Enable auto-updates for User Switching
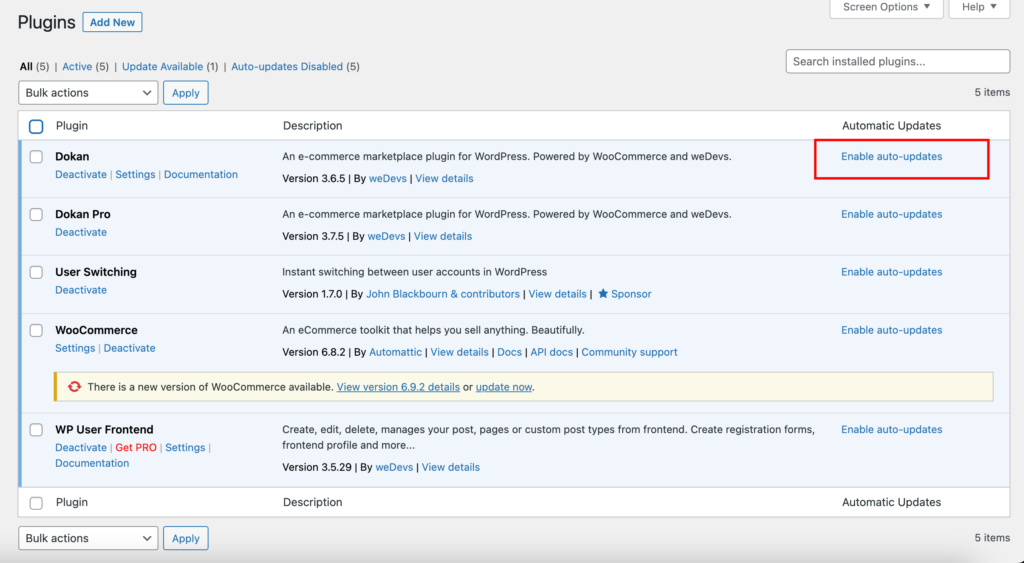Image resolution: width=1024 pixels, height=563 pixels. pyautogui.click(x=891, y=272)
